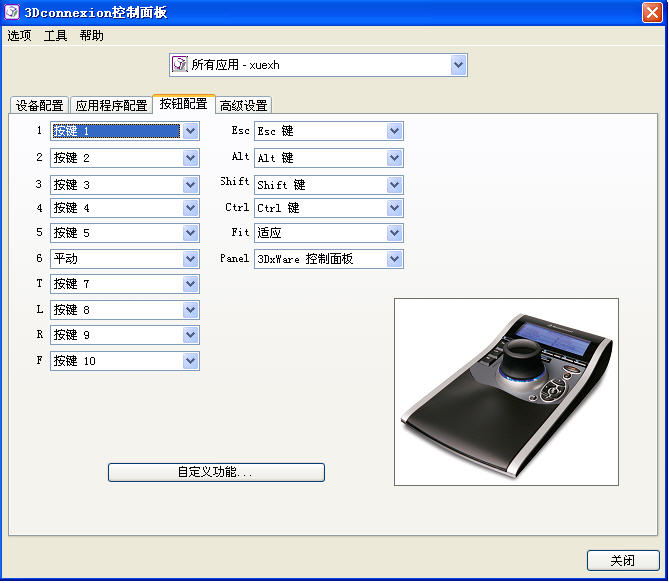Expand R button dropdown showing 按键 9

click(190, 335)
